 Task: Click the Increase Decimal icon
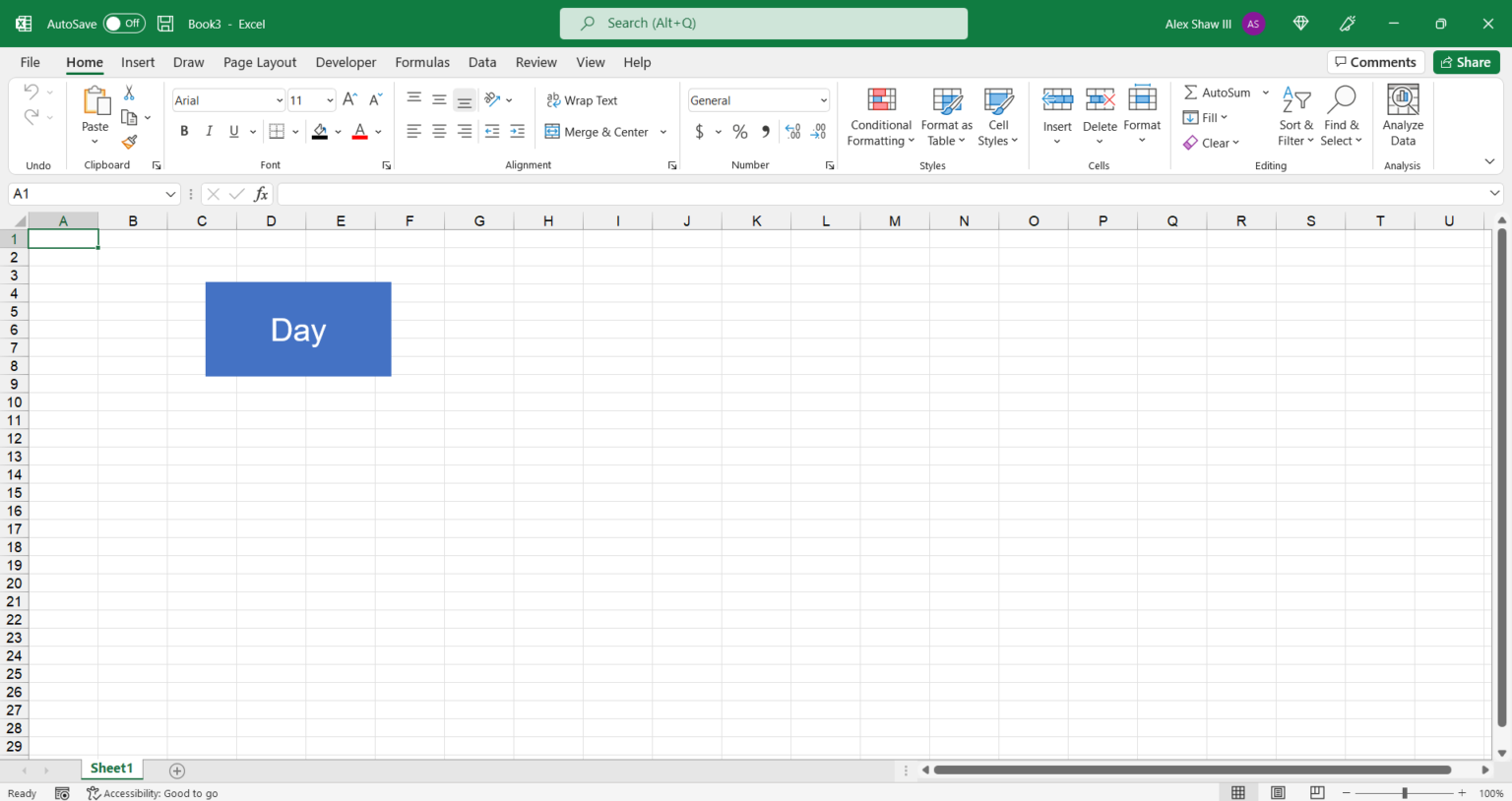click(x=792, y=131)
